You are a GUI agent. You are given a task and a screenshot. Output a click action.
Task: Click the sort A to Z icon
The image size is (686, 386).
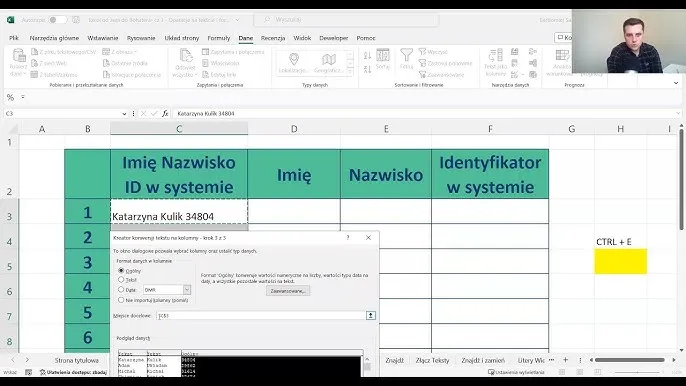click(368, 55)
